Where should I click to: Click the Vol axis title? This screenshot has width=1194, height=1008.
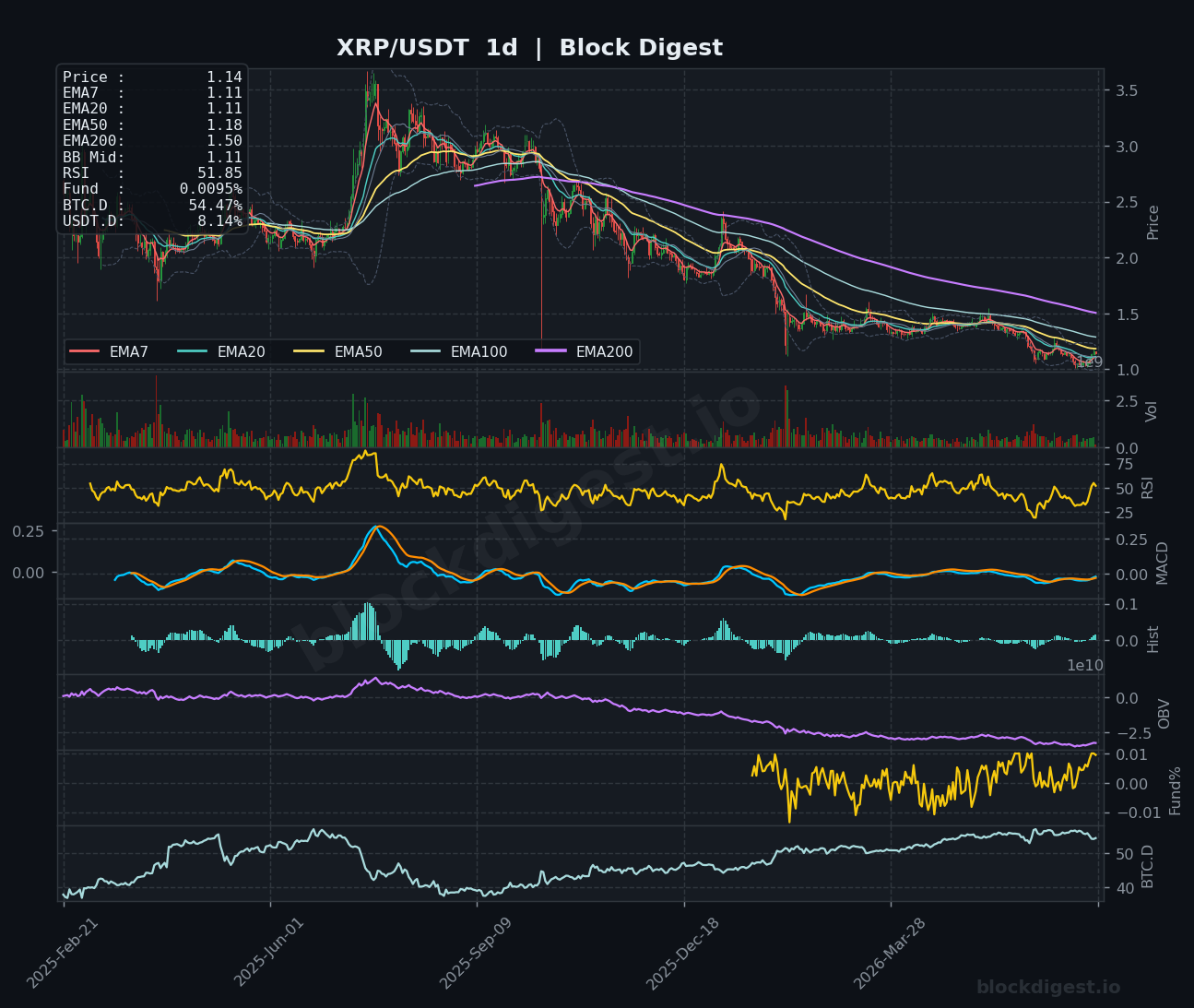(1152, 411)
